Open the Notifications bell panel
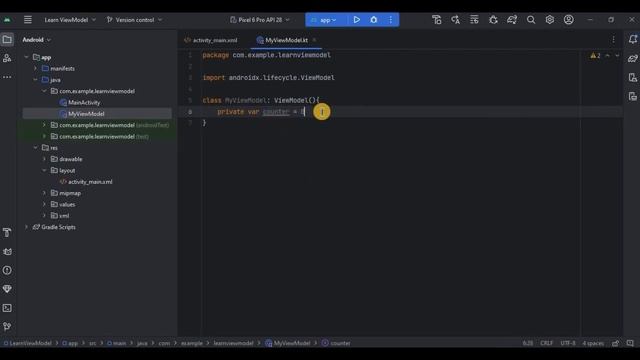The image size is (640, 360). coord(633,39)
